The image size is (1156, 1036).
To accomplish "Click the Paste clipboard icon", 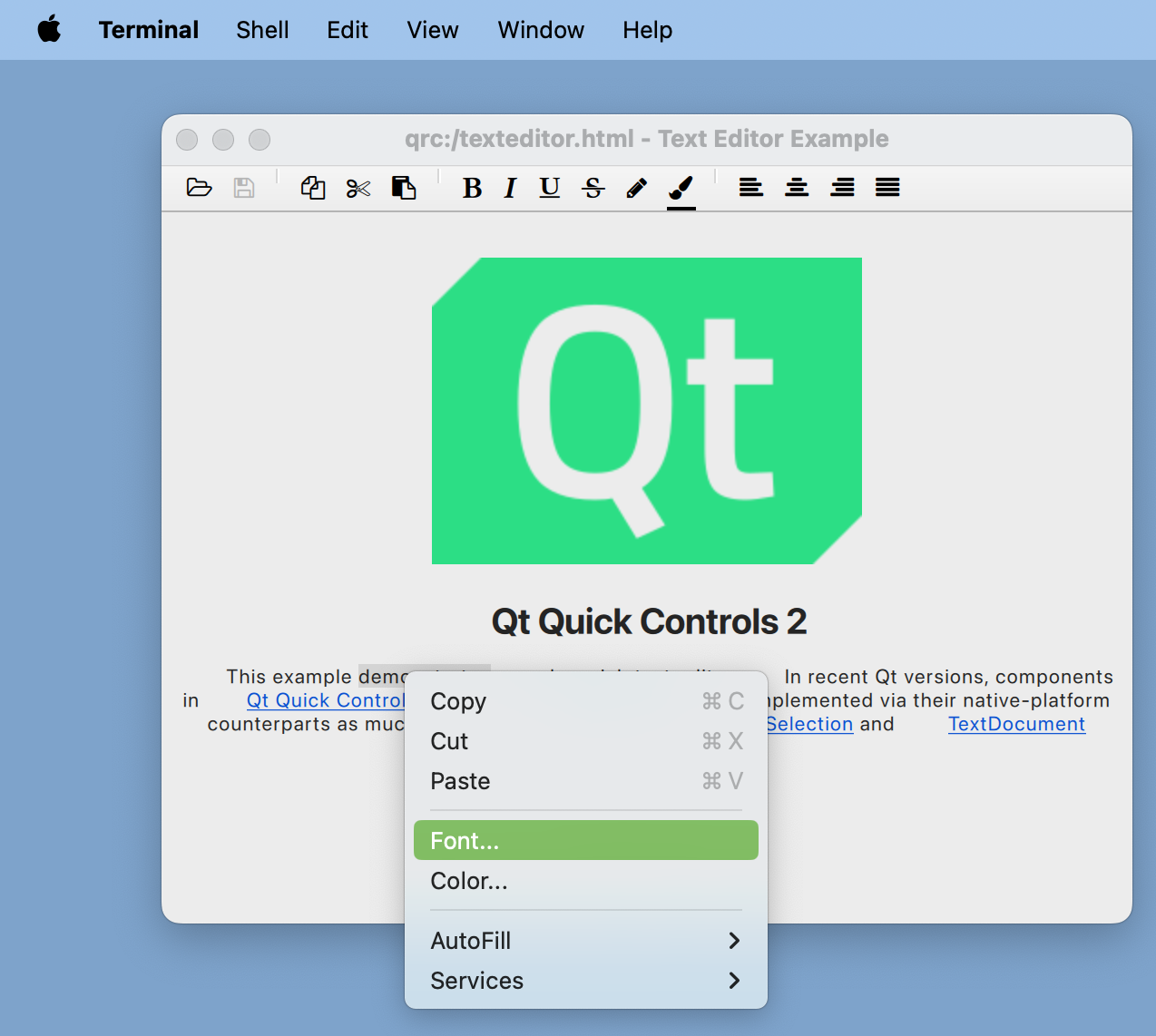I will coord(404,188).
